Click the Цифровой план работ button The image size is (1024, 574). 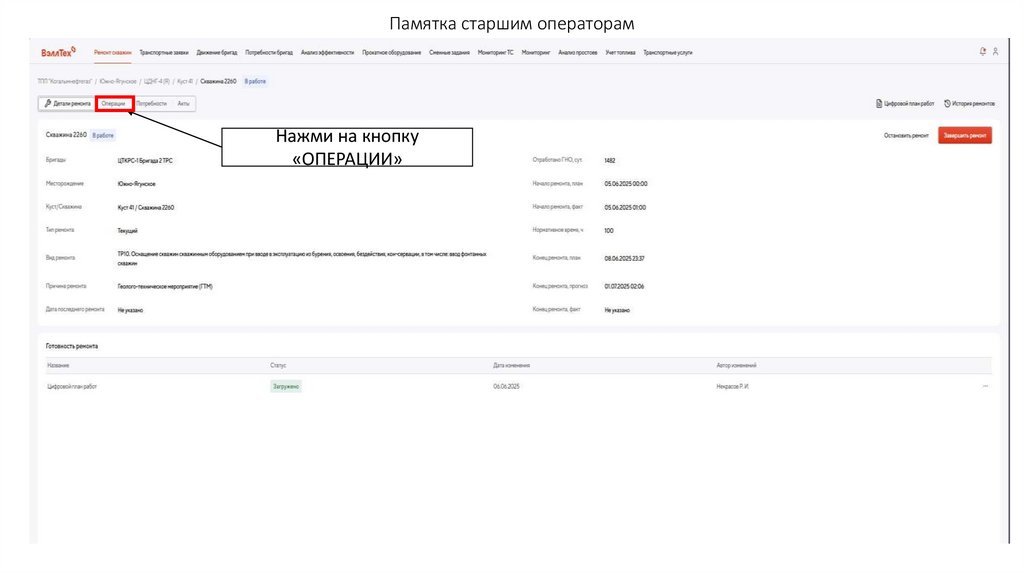click(905, 103)
